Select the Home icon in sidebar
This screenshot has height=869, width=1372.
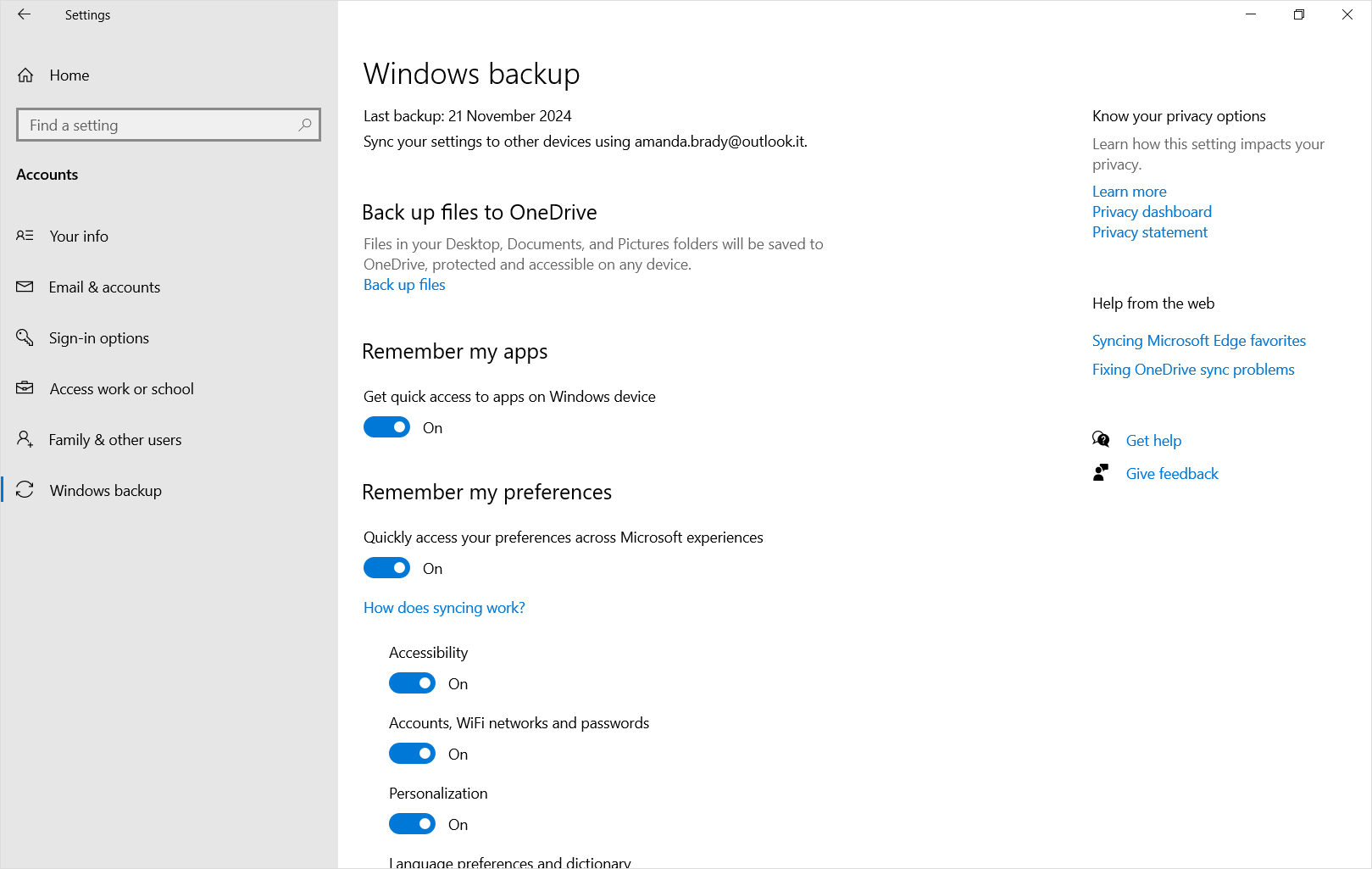click(25, 75)
